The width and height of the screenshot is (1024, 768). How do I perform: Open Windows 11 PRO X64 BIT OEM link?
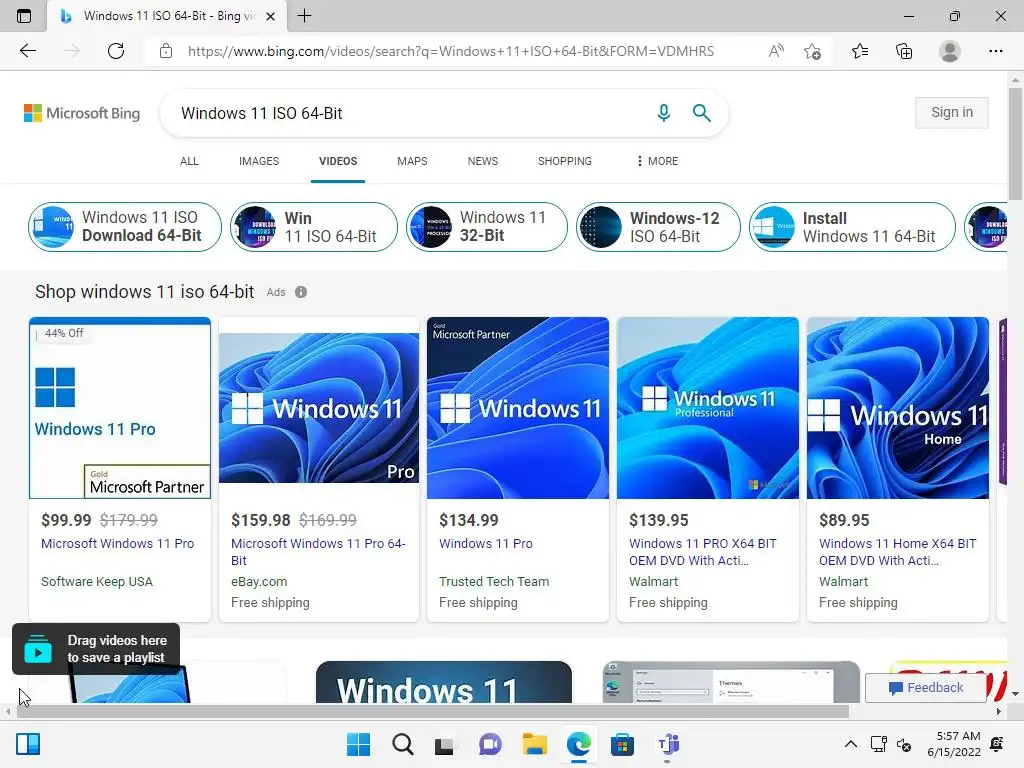(x=703, y=552)
